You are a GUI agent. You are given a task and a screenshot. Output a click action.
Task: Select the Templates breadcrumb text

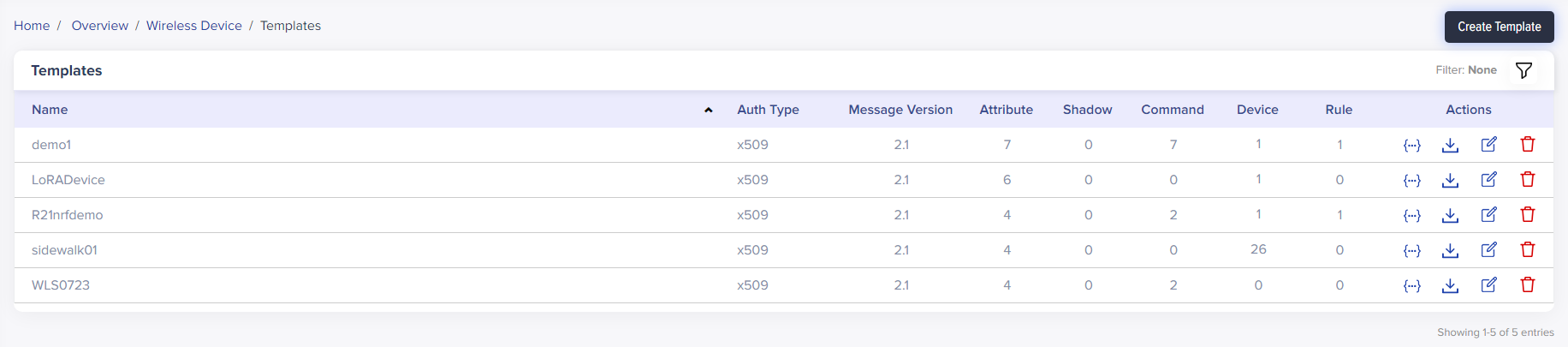[291, 26]
